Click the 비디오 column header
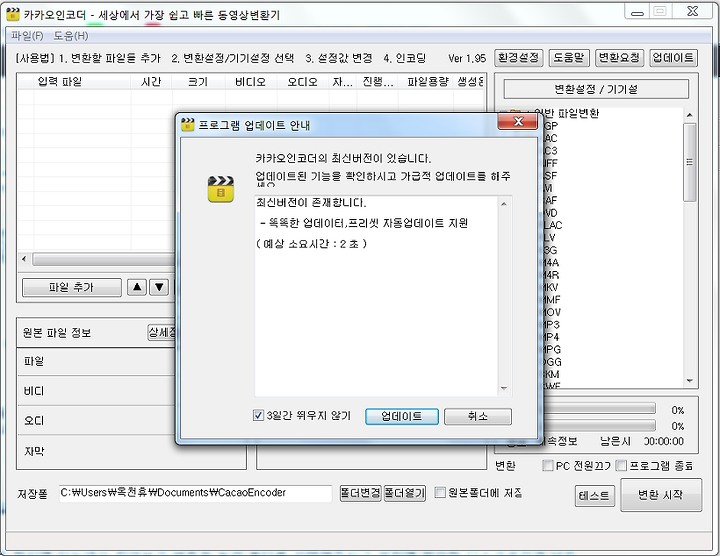The image size is (720, 556). pos(251,82)
